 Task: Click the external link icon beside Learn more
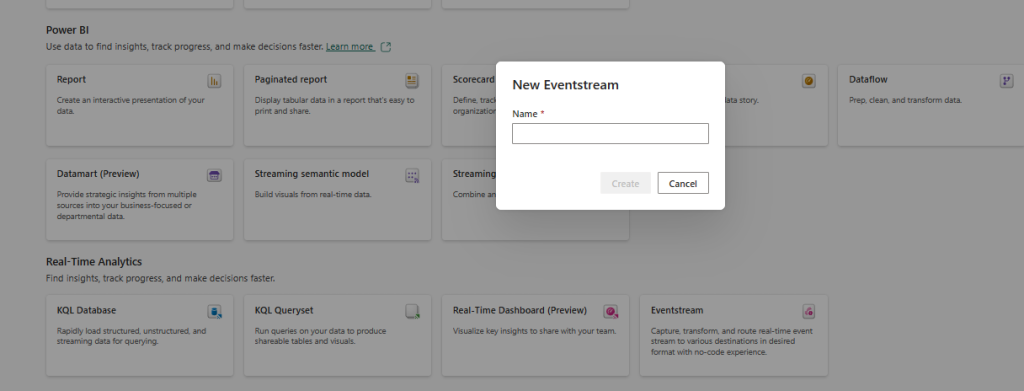[x=385, y=47]
